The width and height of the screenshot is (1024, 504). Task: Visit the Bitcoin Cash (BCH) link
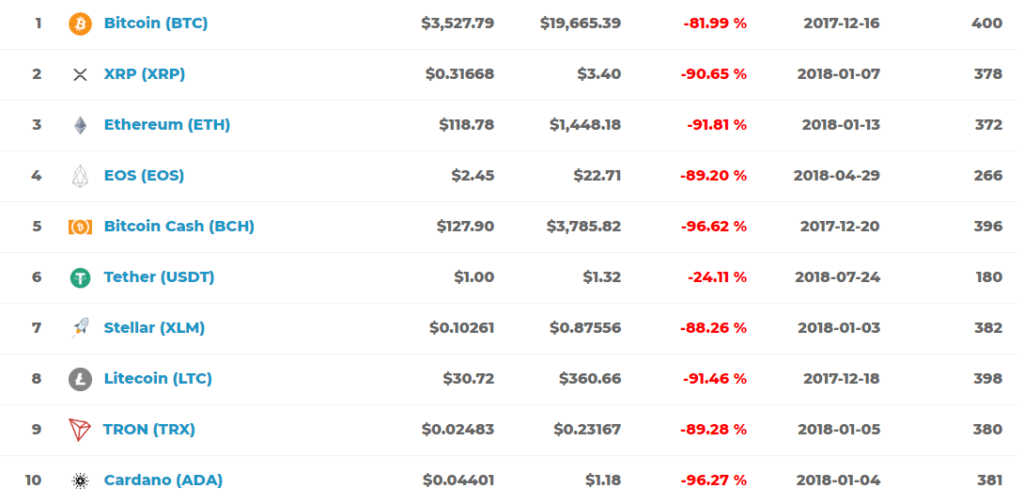(179, 226)
